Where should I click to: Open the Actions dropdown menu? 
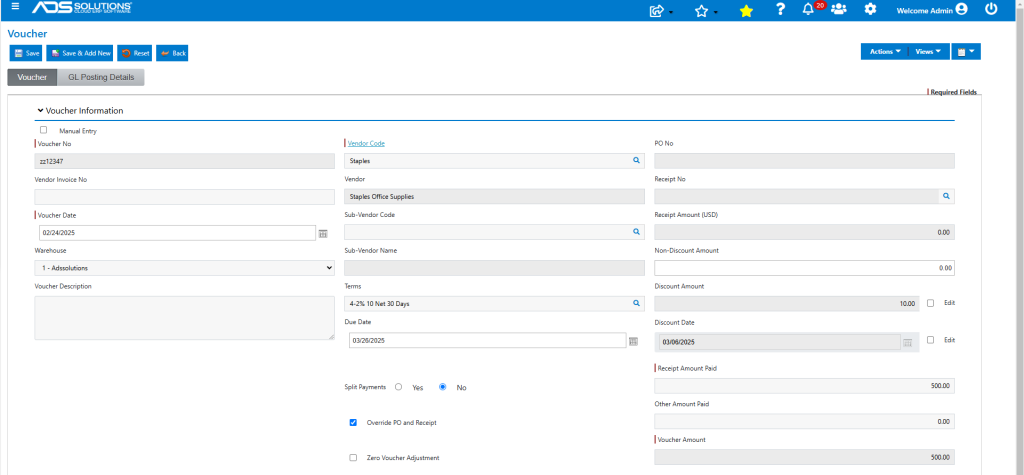coord(884,52)
